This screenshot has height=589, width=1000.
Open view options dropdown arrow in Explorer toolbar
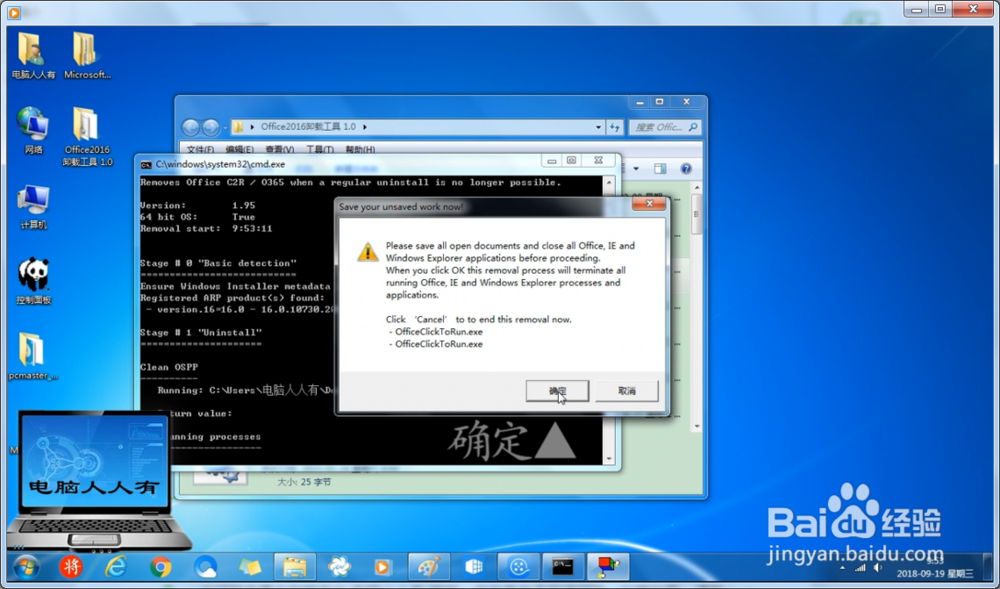click(636, 168)
